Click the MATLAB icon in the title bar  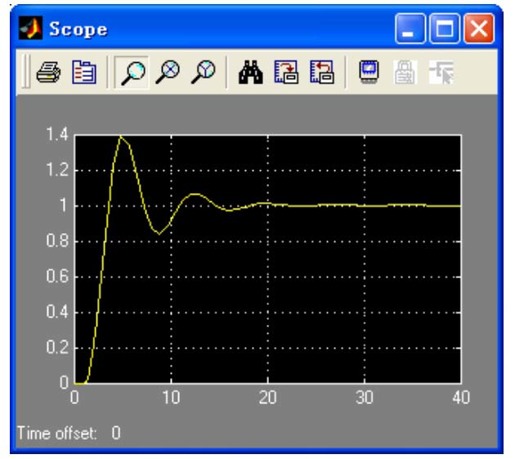coord(31,28)
